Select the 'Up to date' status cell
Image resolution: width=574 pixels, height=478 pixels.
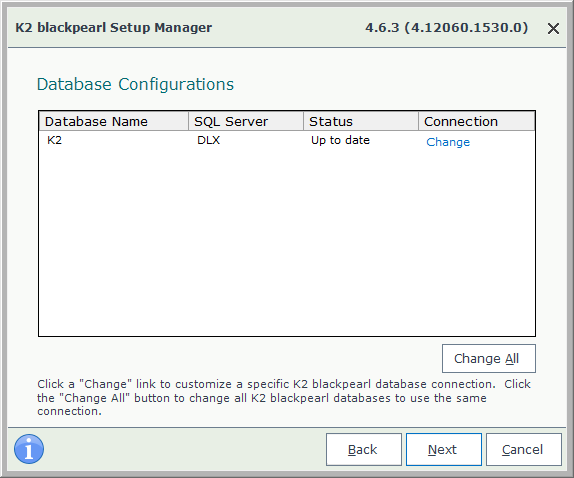pyautogui.click(x=340, y=140)
